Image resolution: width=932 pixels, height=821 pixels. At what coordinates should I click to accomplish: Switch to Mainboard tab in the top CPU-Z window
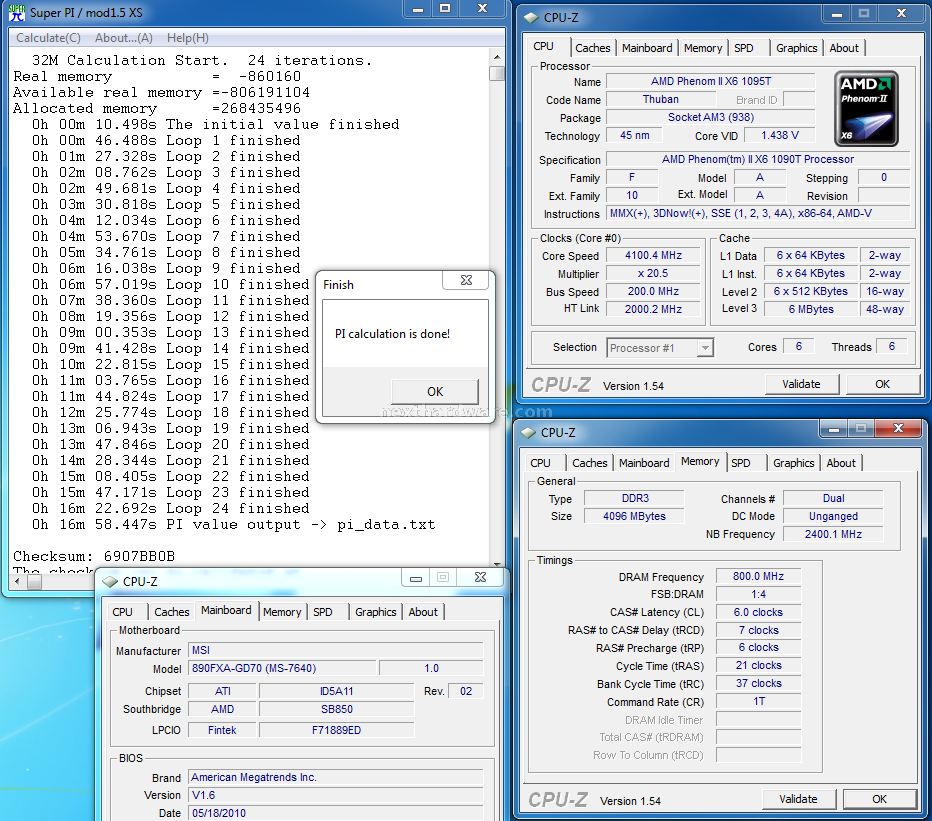[647, 48]
